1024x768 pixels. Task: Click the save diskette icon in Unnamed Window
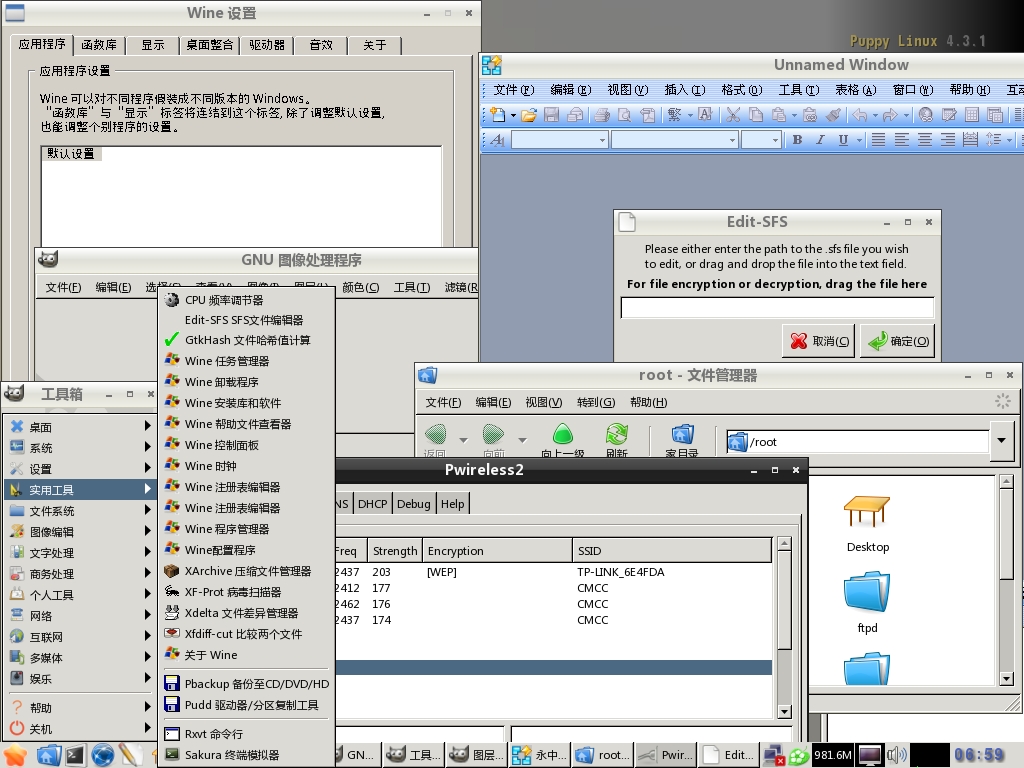[x=552, y=115]
